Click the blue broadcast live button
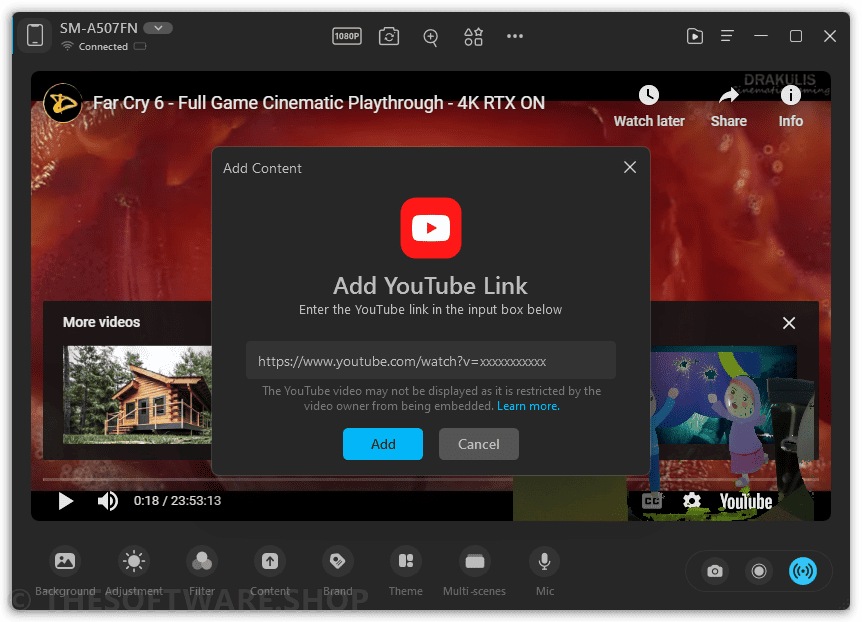This screenshot has height=622, width=862. coord(803,571)
